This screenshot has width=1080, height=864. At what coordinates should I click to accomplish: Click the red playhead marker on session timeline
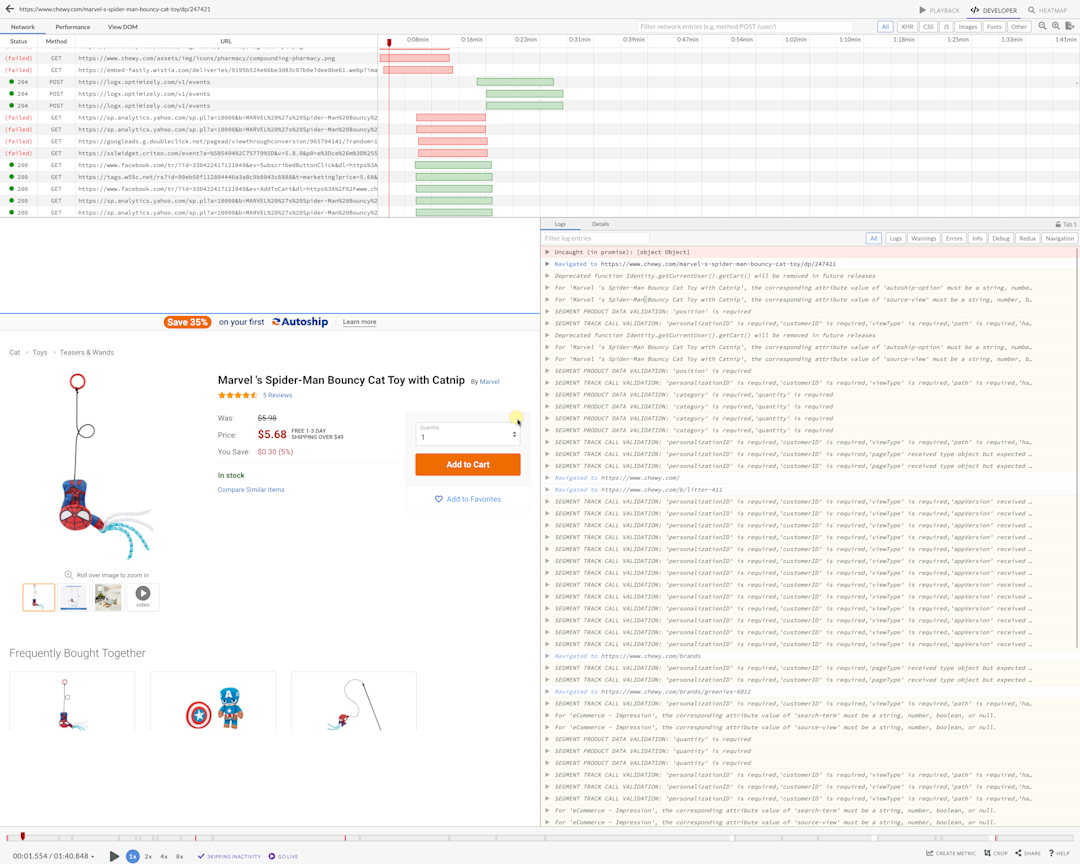coord(23,836)
